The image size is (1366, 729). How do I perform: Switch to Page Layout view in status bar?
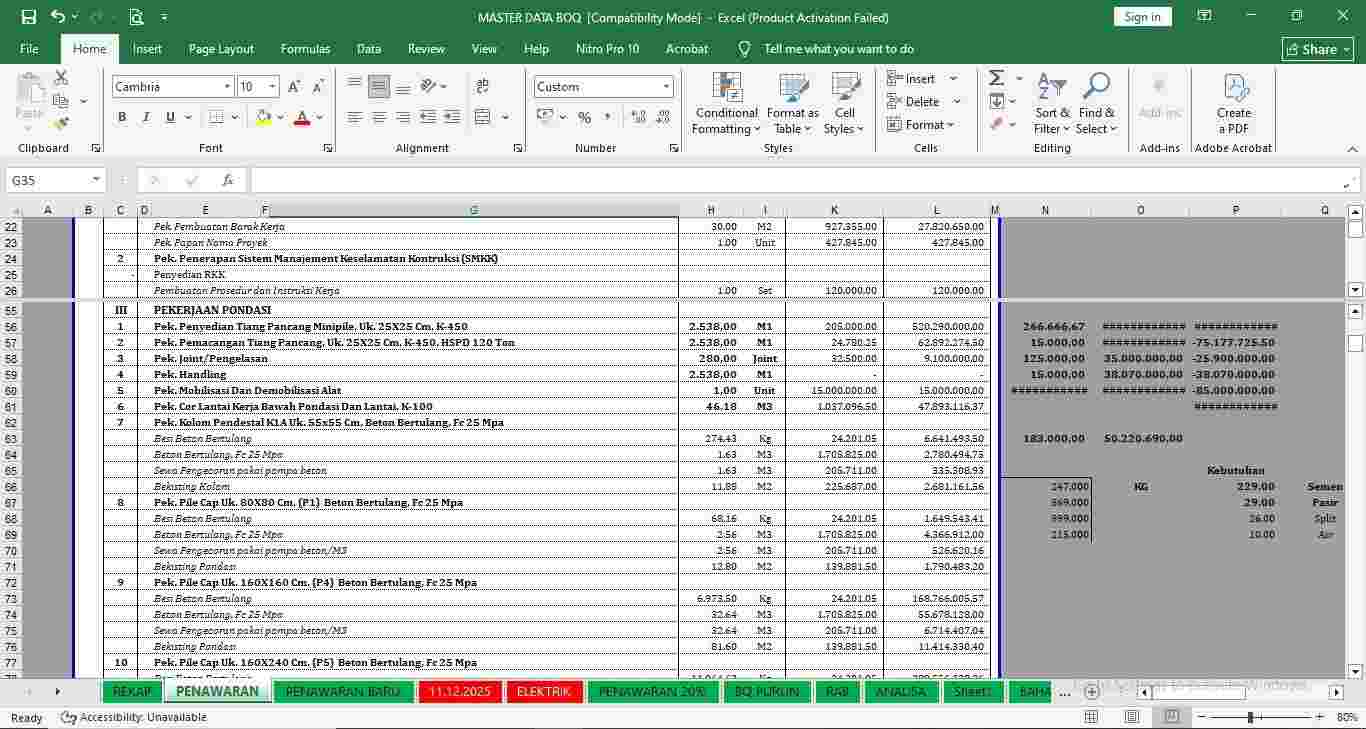pyautogui.click(x=1131, y=717)
